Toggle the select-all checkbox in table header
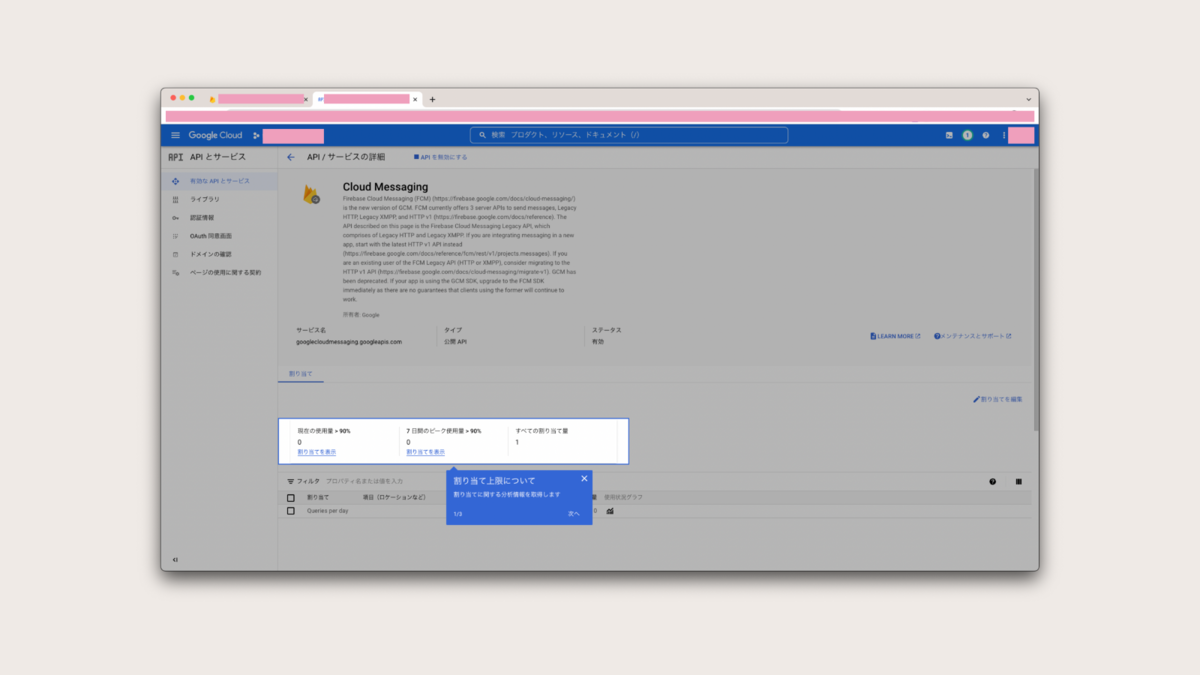This screenshot has height=675, width=1200. [291, 498]
